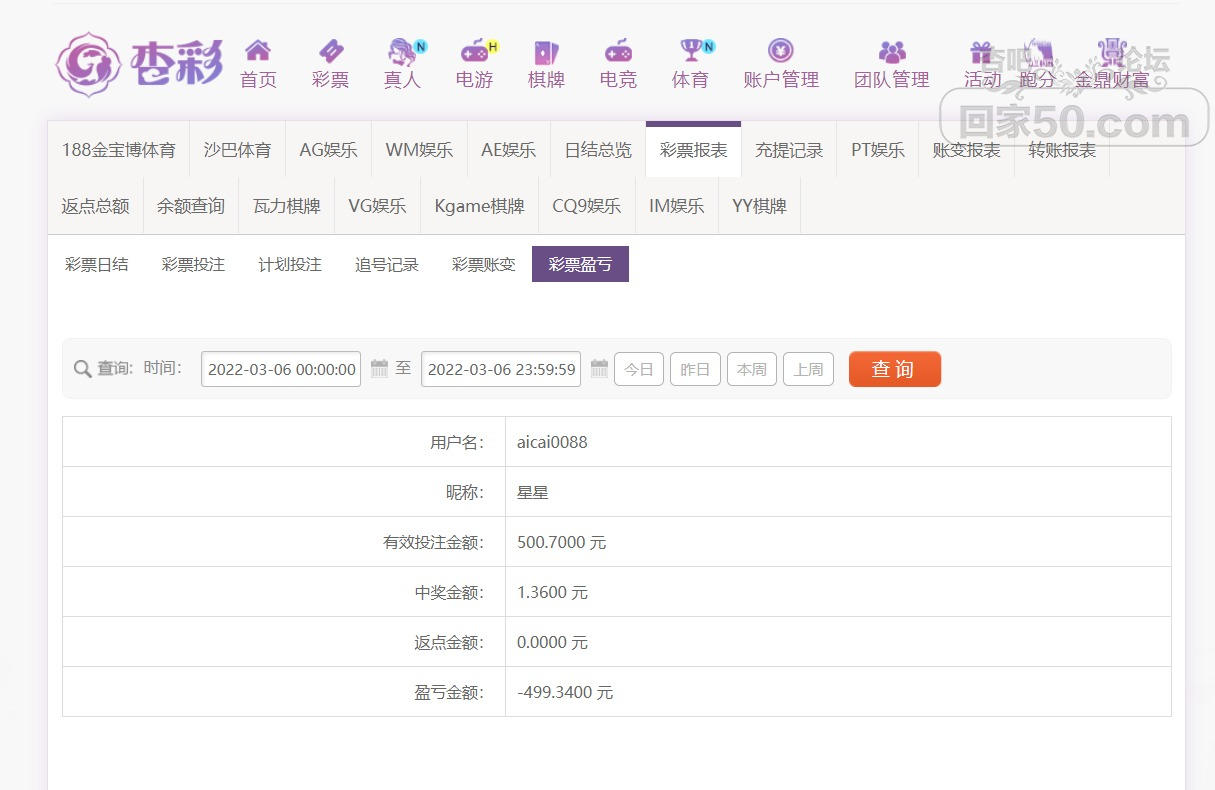Image resolution: width=1215 pixels, height=790 pixels.
Task: Select the 彩票投注 sub-tab
Action: point(193,264)
